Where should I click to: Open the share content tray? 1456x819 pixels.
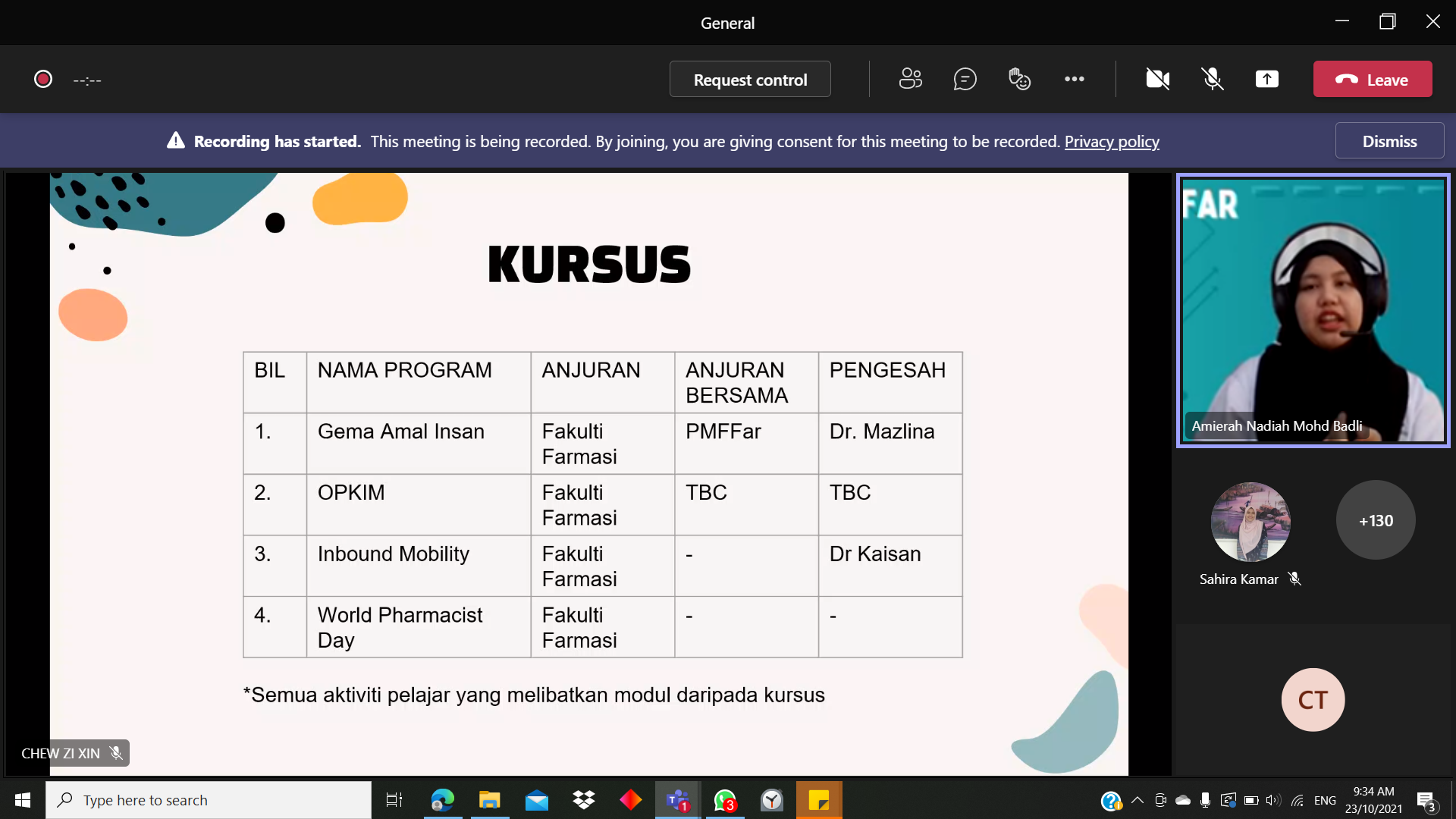[1266, 79]
